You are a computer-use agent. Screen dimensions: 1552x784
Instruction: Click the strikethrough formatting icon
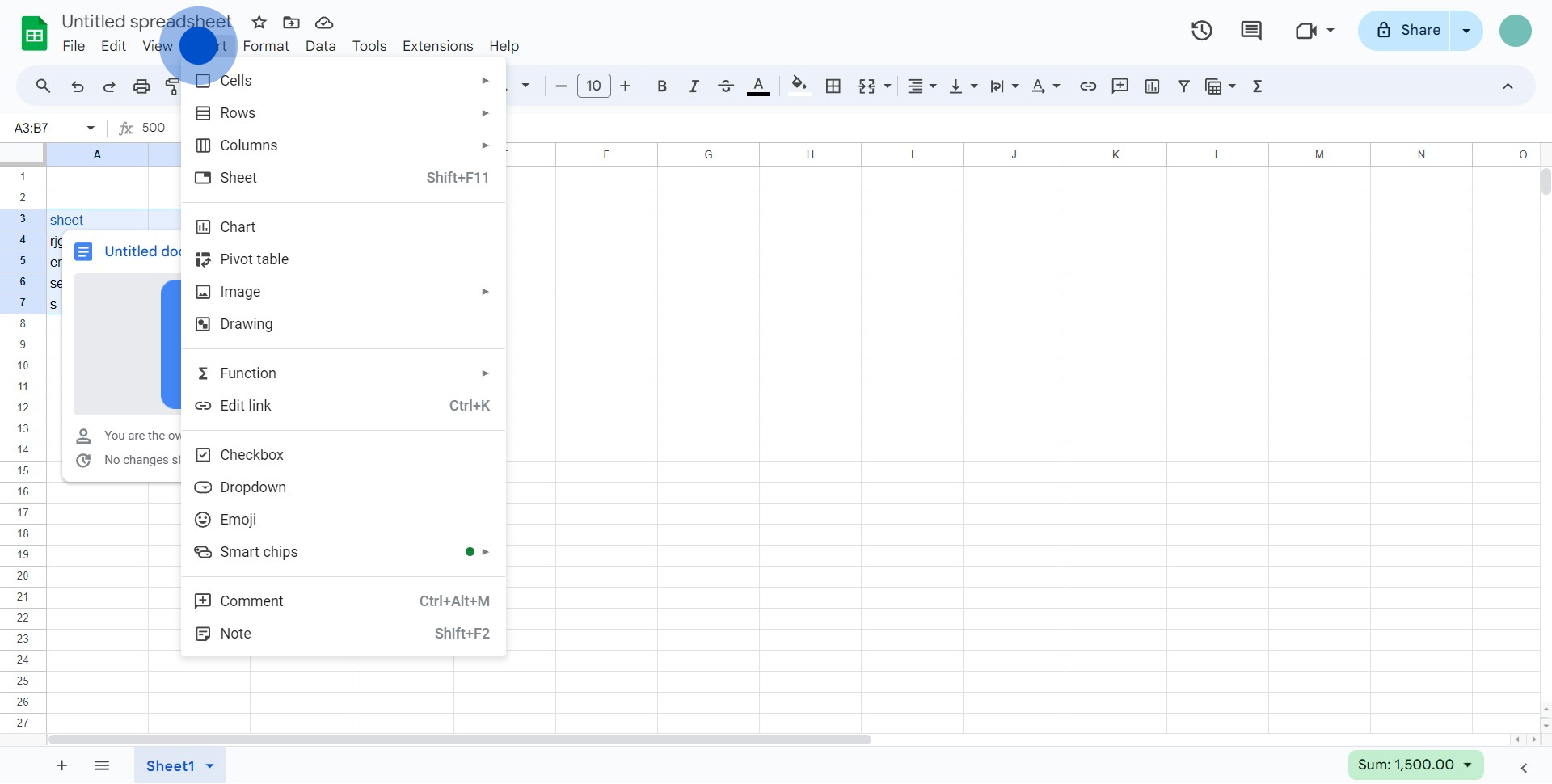(725, 86)
